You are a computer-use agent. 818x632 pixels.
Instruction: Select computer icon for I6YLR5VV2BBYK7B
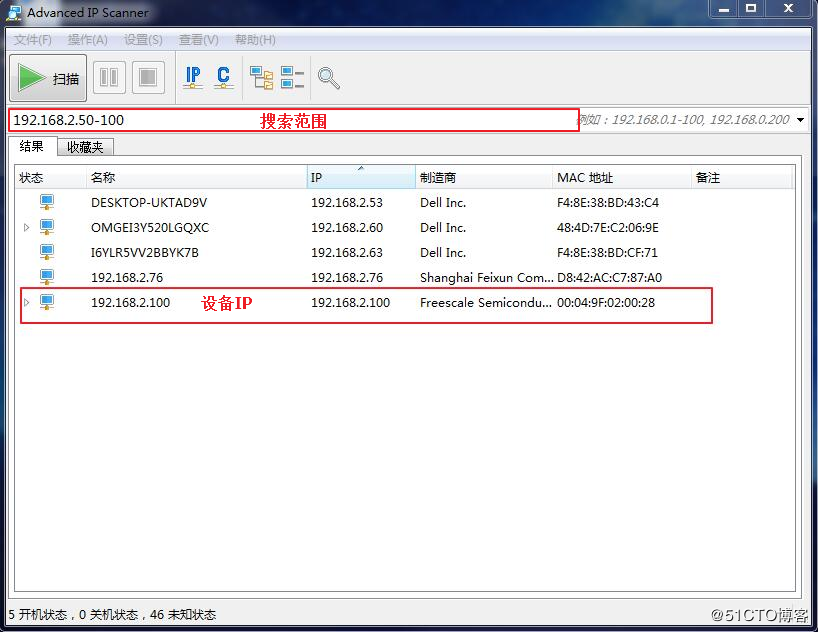47,252
